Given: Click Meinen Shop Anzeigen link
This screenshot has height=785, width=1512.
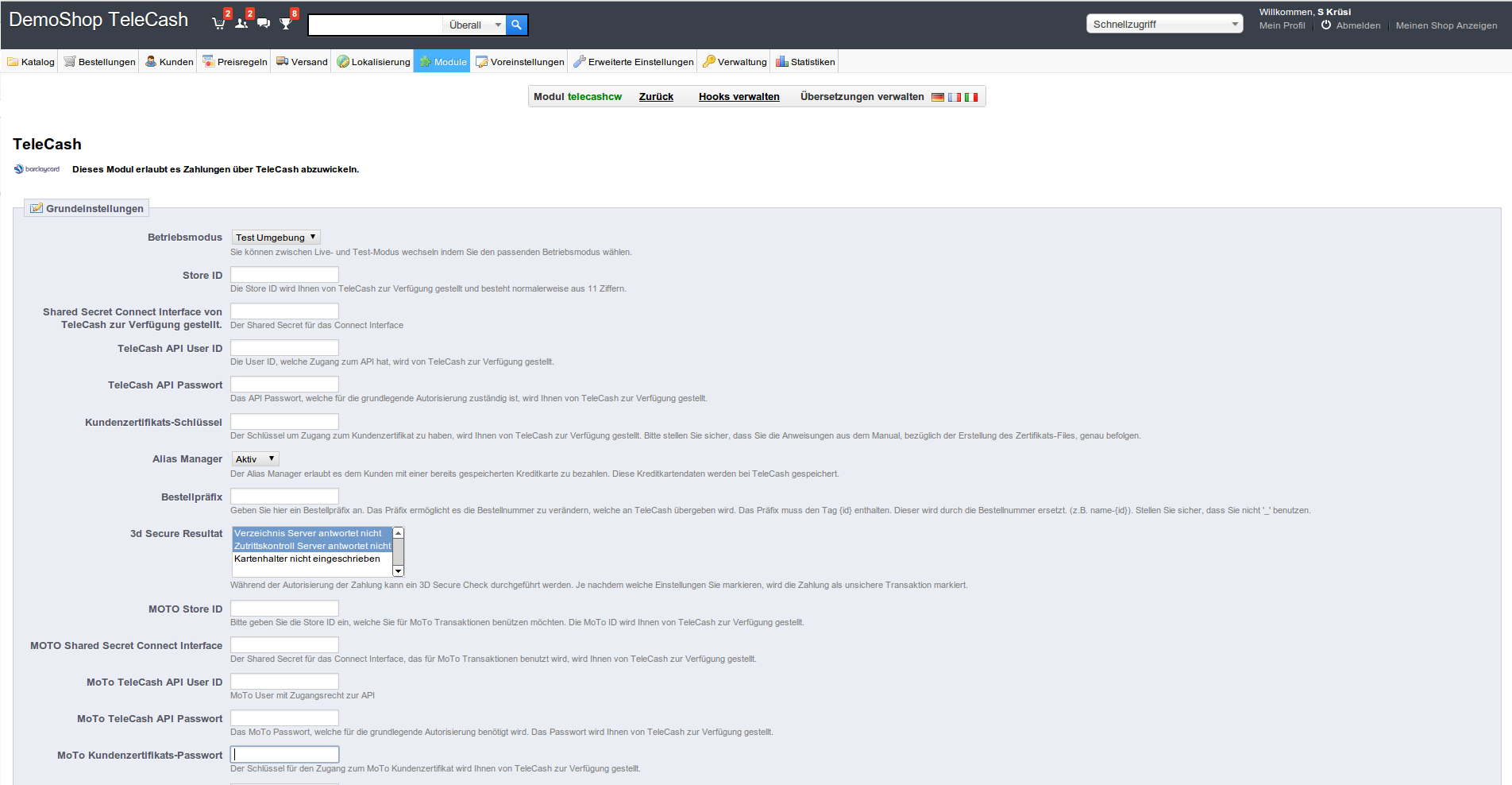Looking at the screenshot, I should 1447,25.
